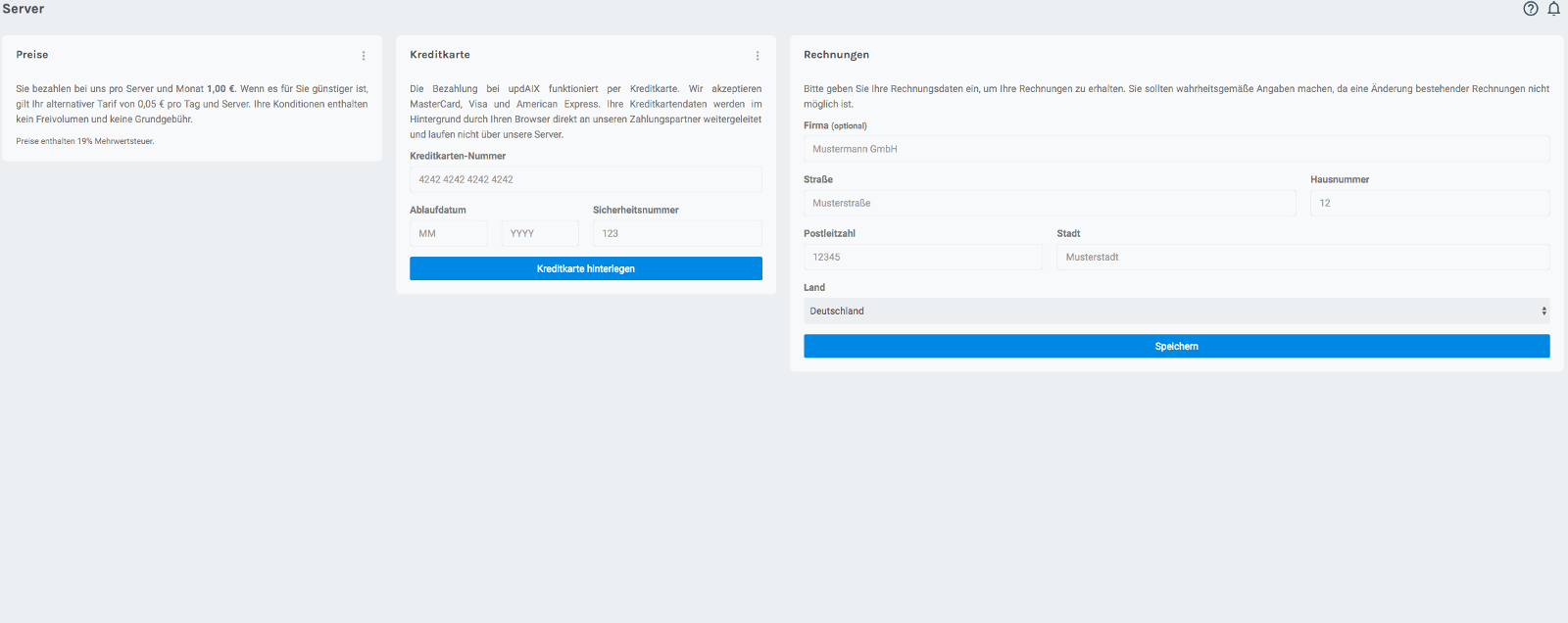Select the Sicherheitsnummer input field
The width and height of the screenshot is (1568, 623).
pyautogui.click(x=677, y=233)
